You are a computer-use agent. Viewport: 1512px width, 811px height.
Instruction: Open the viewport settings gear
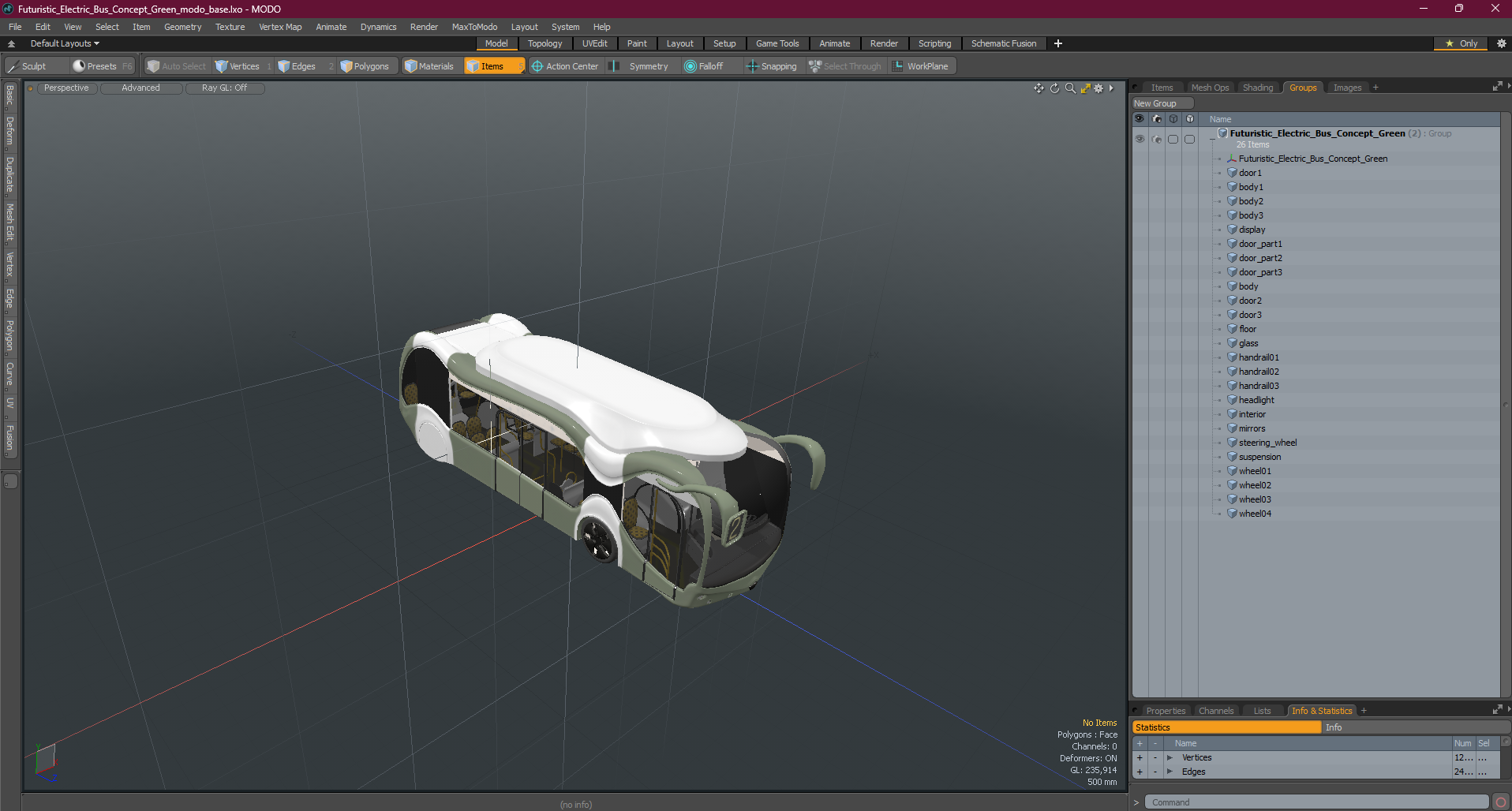[1098, 88]
